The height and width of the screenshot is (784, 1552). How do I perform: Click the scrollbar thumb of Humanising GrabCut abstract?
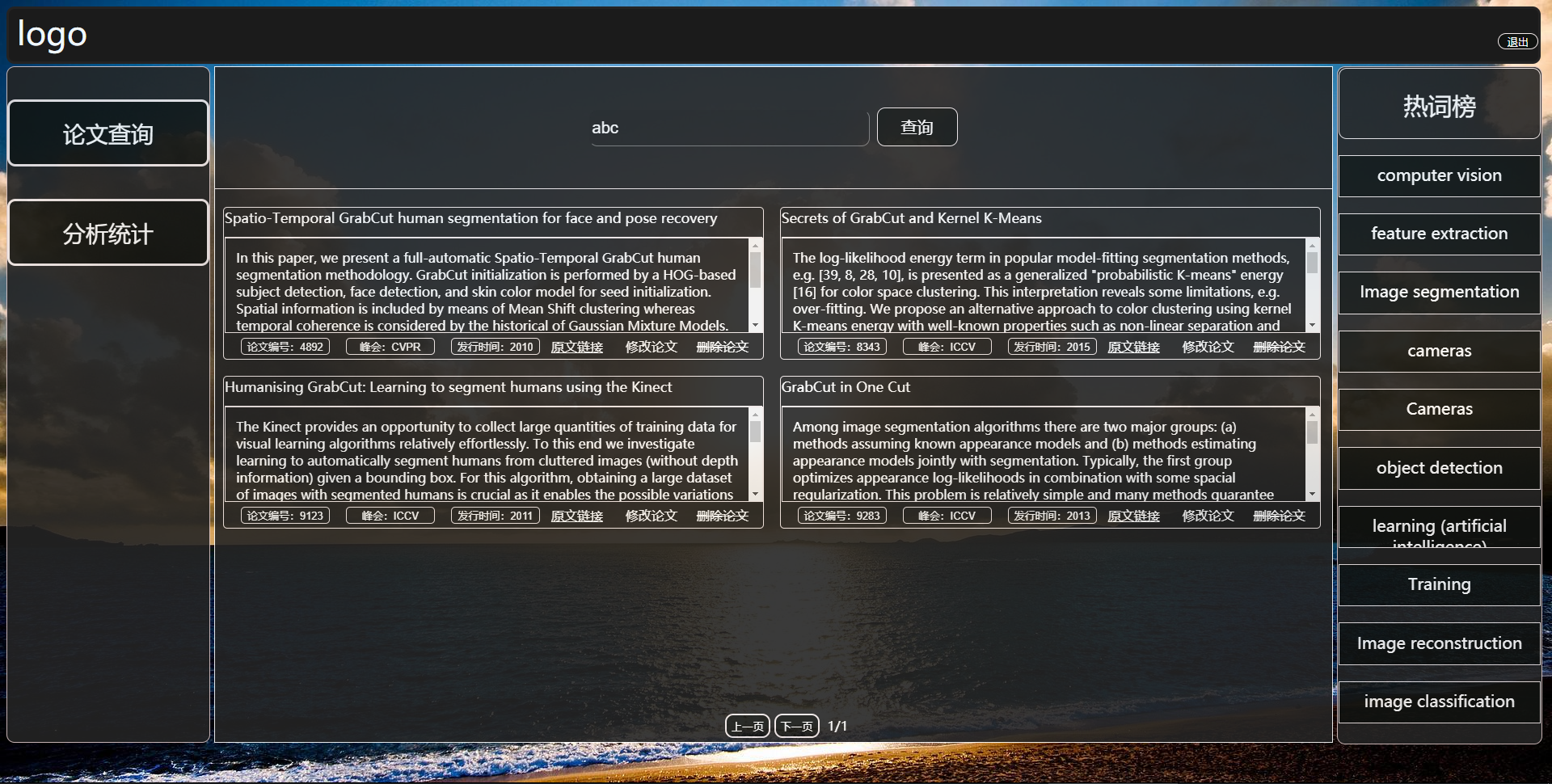[x=755, y=432]
